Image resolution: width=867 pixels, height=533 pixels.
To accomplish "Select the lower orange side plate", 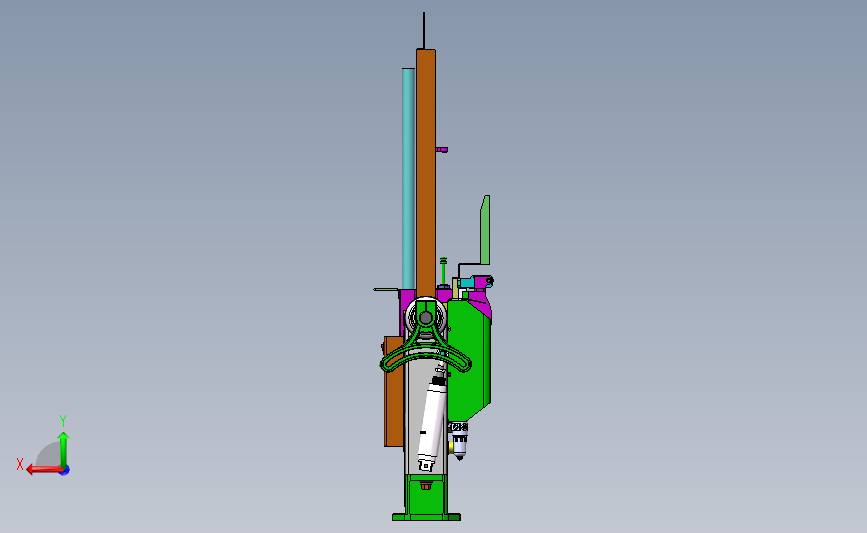I will [x=393, y=391].
